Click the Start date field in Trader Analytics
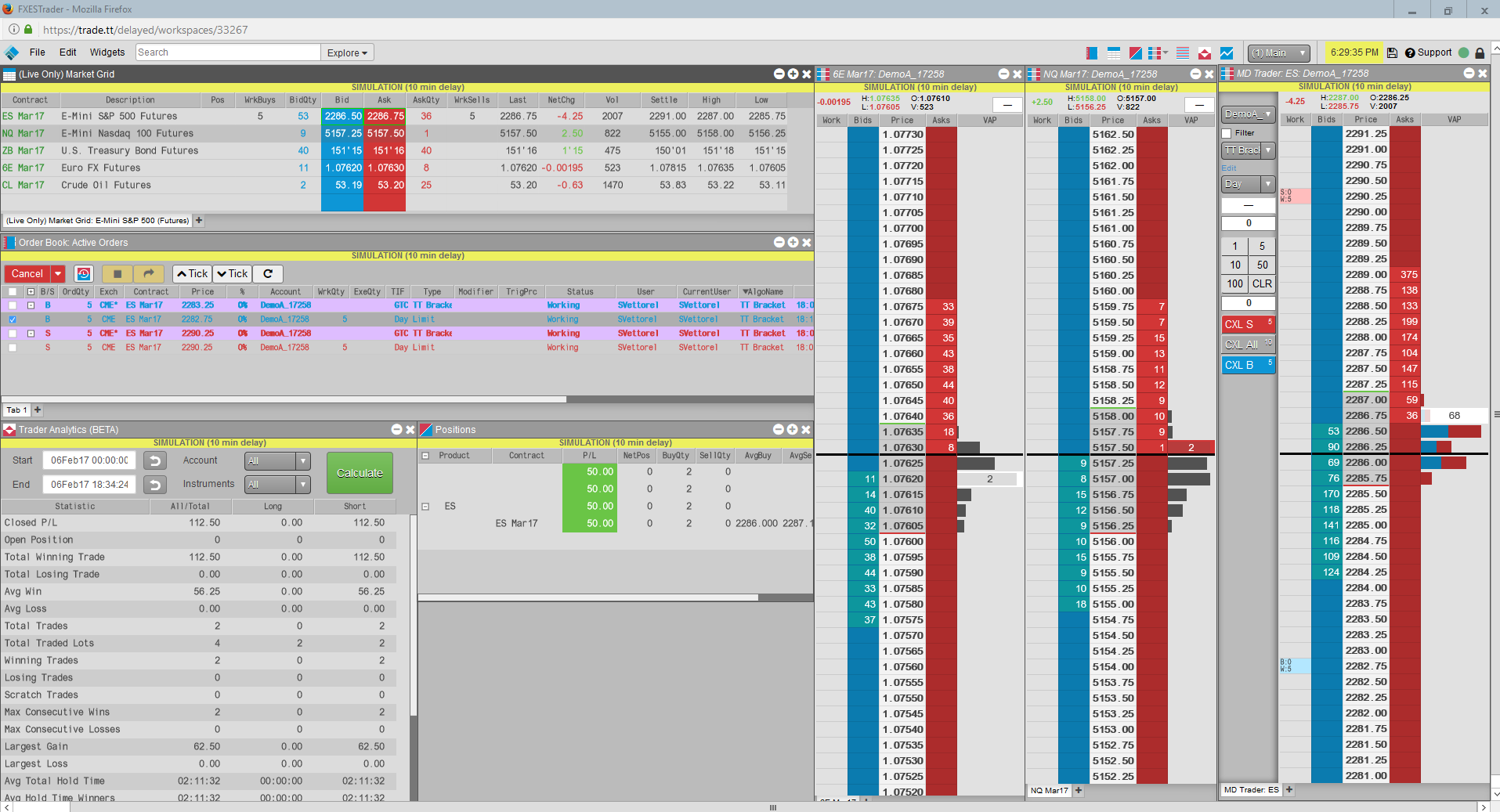 pos(89,461)
